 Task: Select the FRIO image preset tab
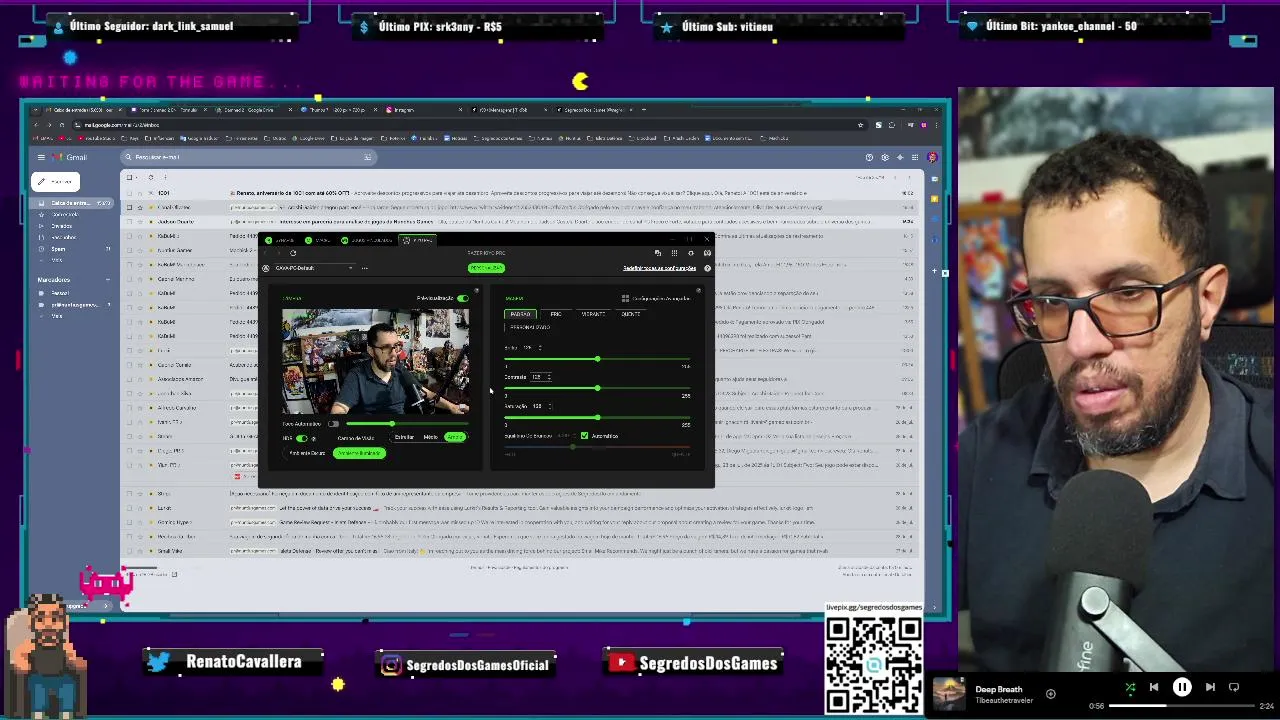(556, 314)
